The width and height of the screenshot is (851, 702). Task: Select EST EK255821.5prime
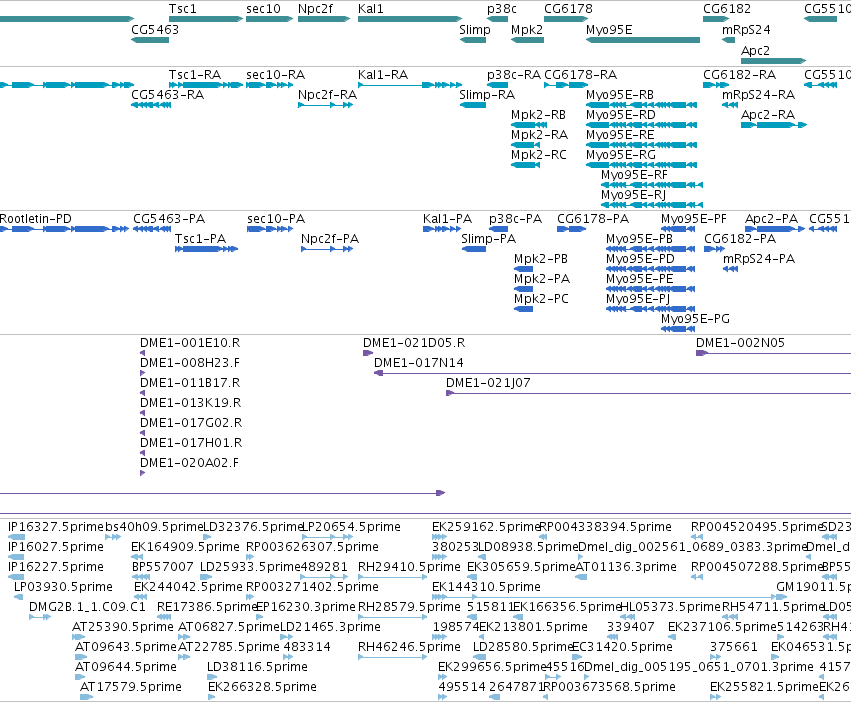click(x=764, y=687)
